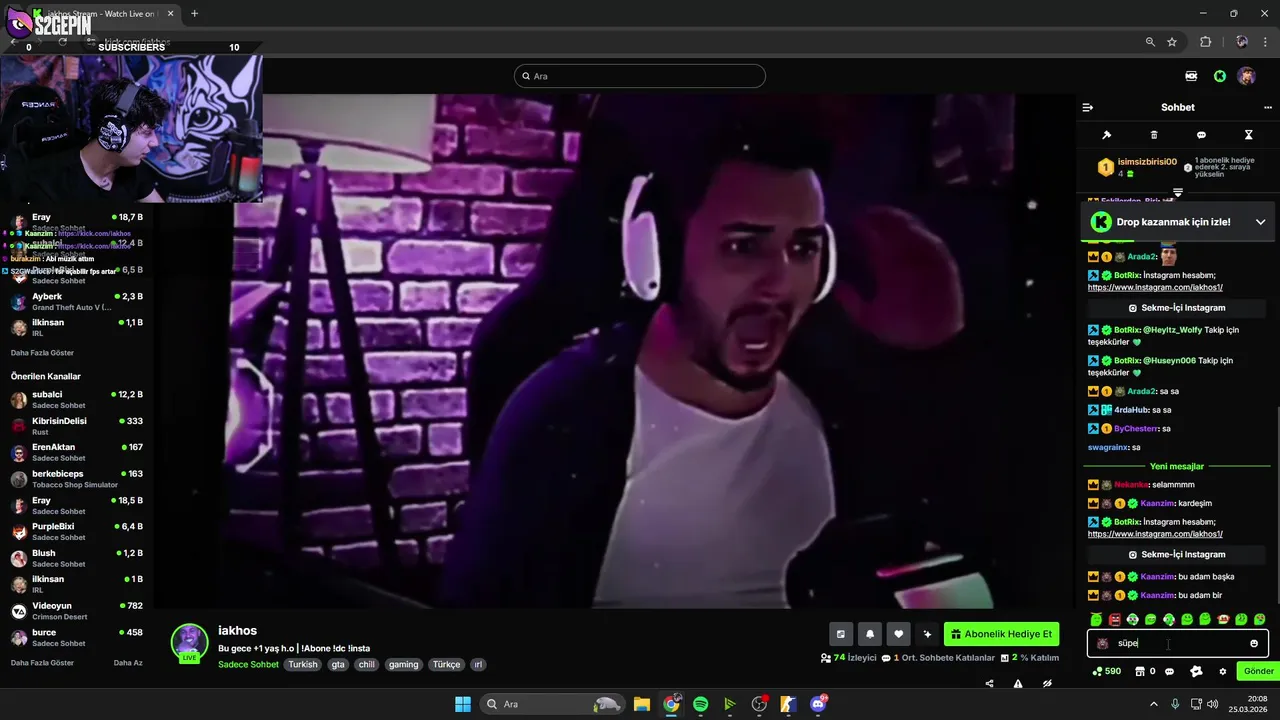Collapse the Sohbet chat panel arrow icon

1088,107
